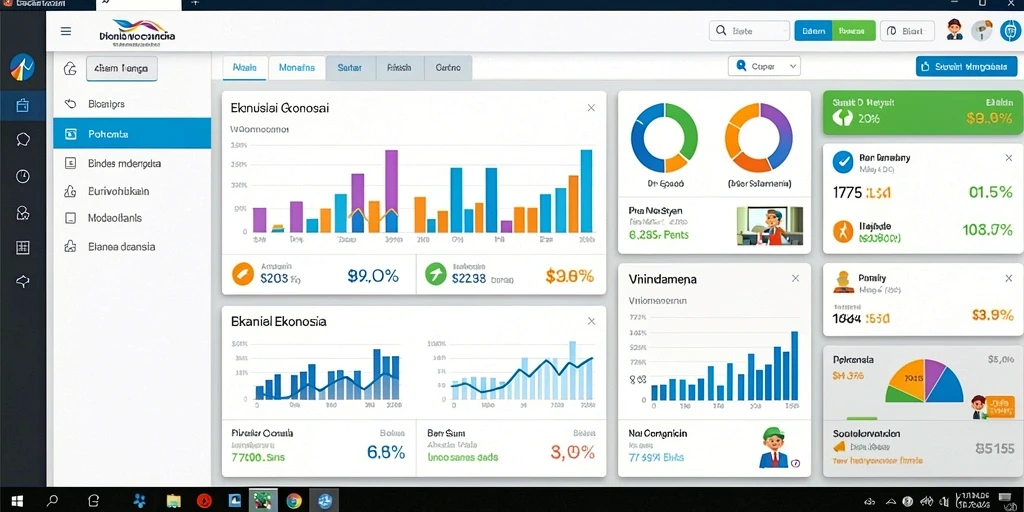Open the user avatar icon in top header

(x=954, y=30)
